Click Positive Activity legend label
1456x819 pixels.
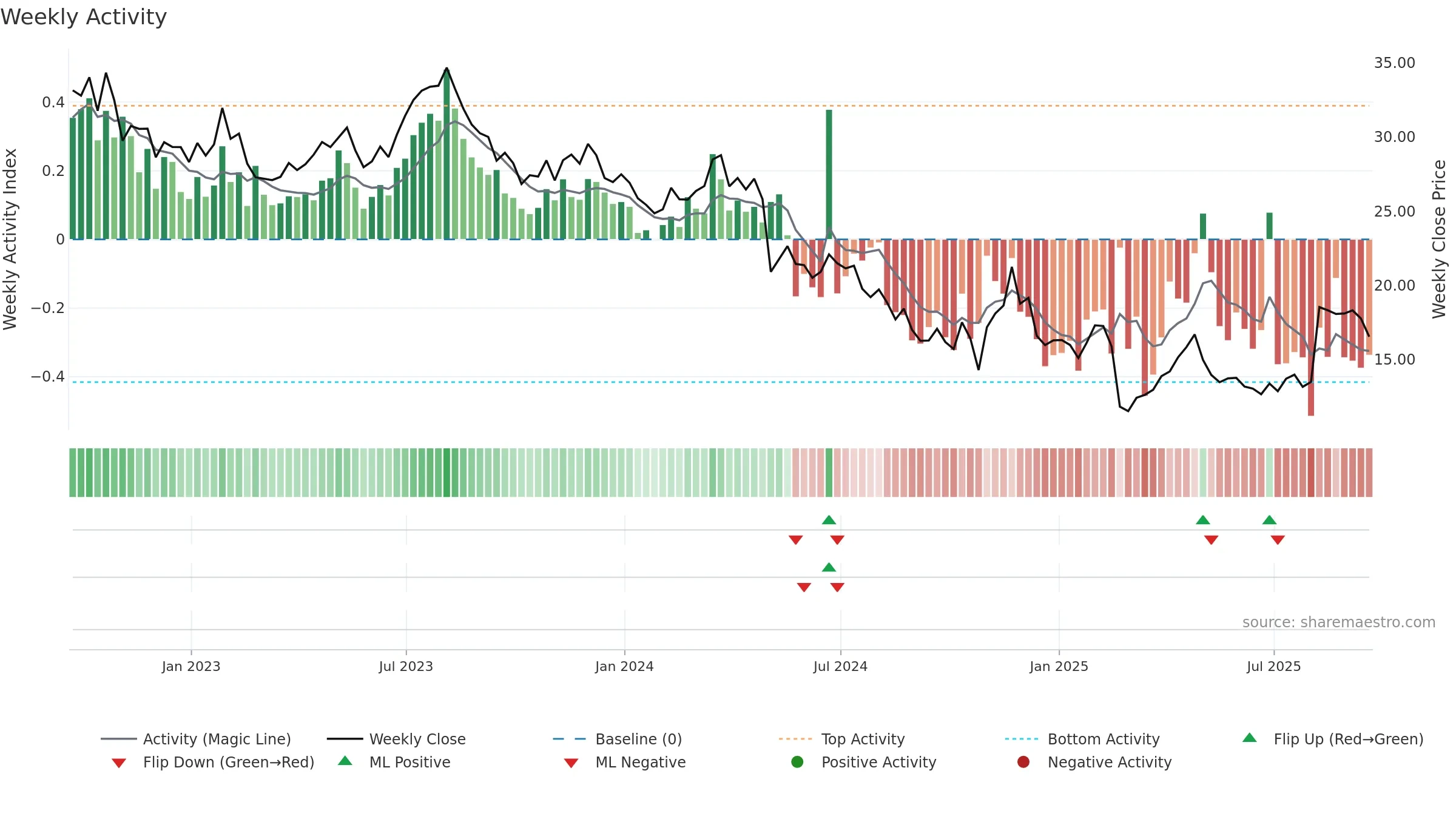[878, 762]
